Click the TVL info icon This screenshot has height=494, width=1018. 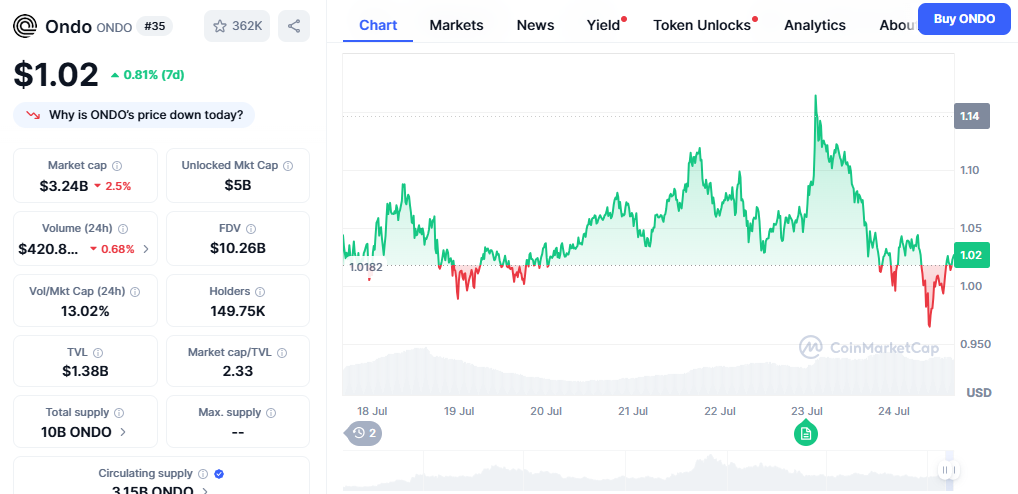click(x=98, y=353)
